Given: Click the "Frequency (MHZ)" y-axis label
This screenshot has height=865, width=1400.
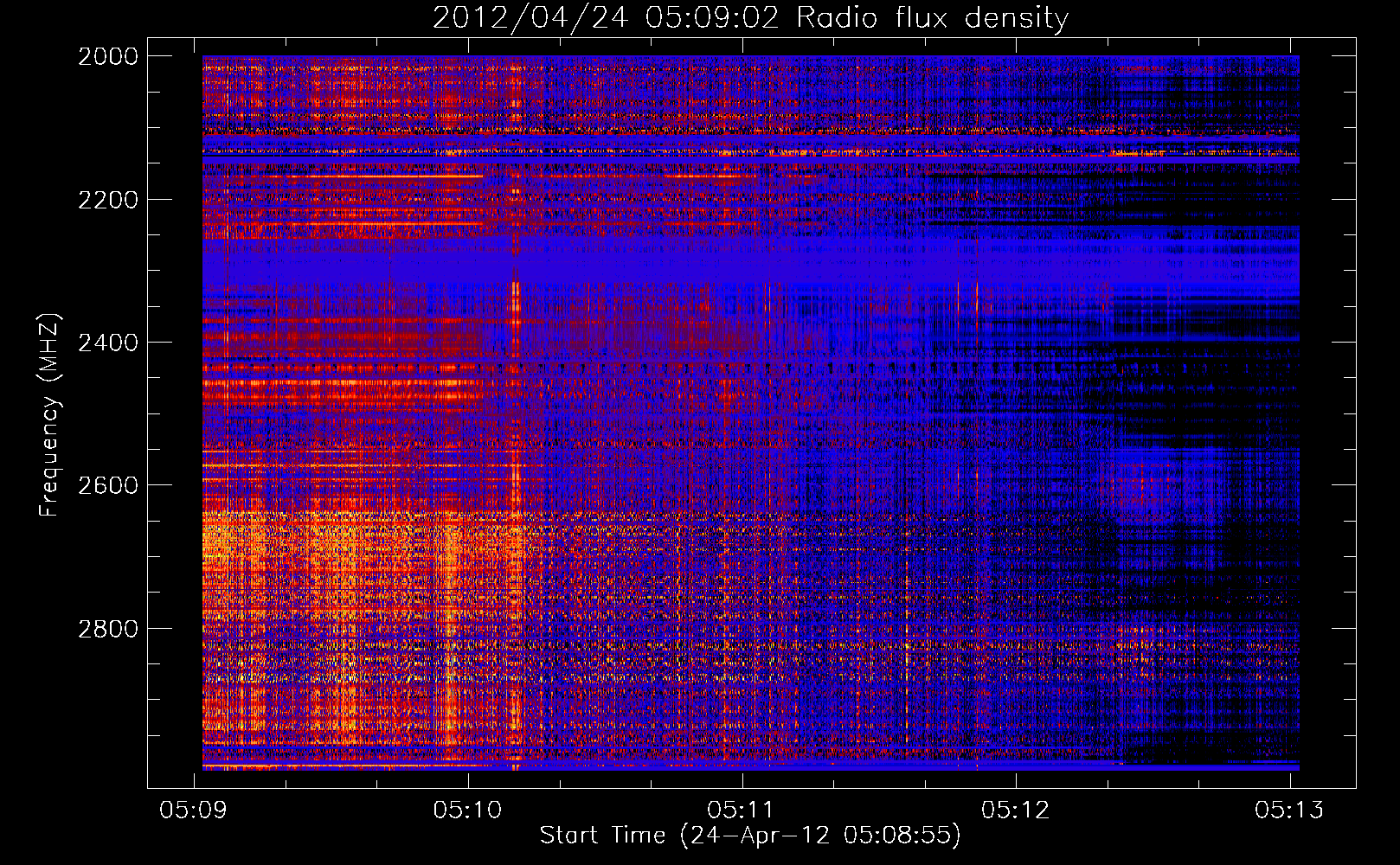Looking at the screenshot, I should pyautogui.click(x=49, y=415).
